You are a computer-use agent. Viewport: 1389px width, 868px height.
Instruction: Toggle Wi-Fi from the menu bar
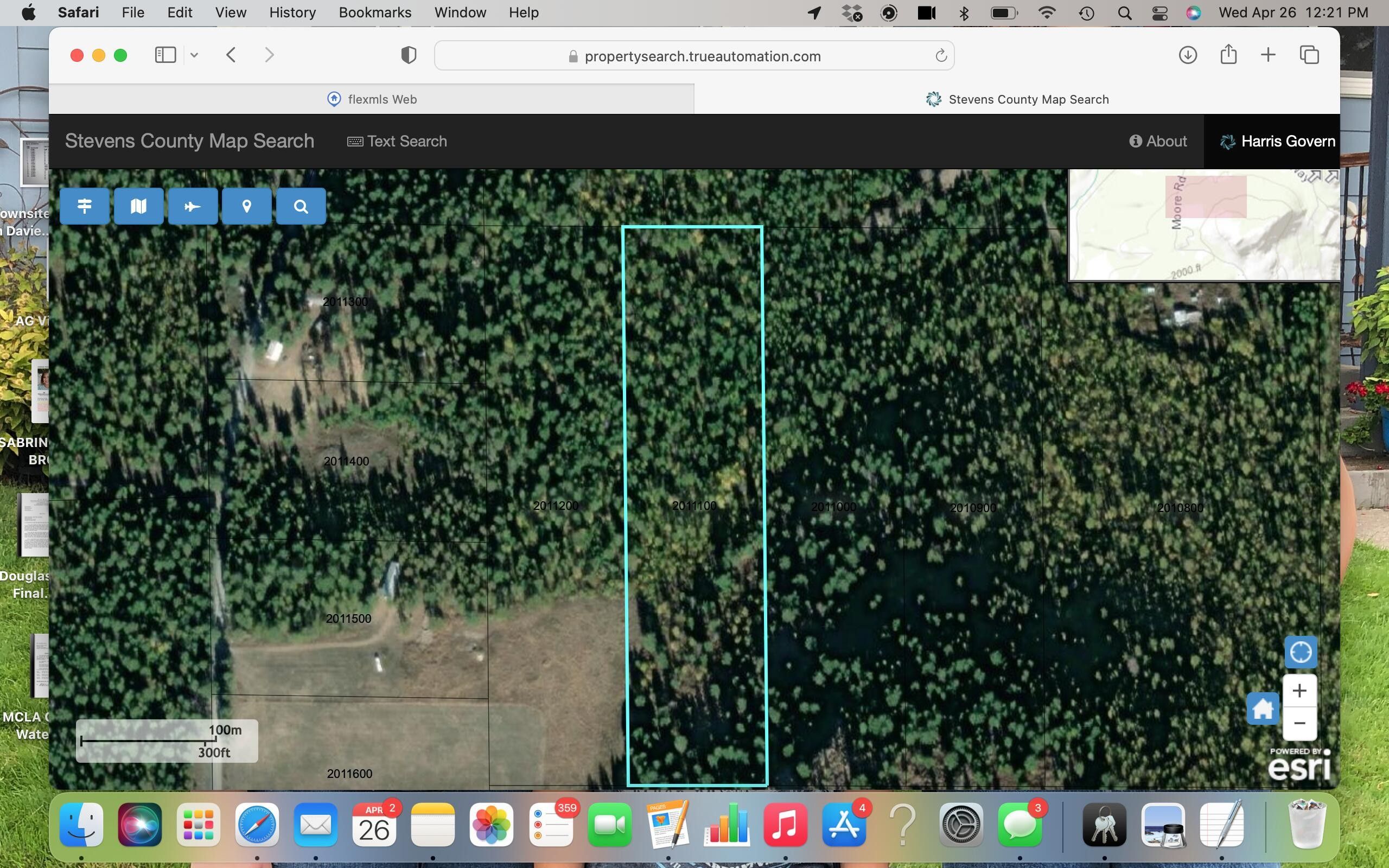point(1048,12)
